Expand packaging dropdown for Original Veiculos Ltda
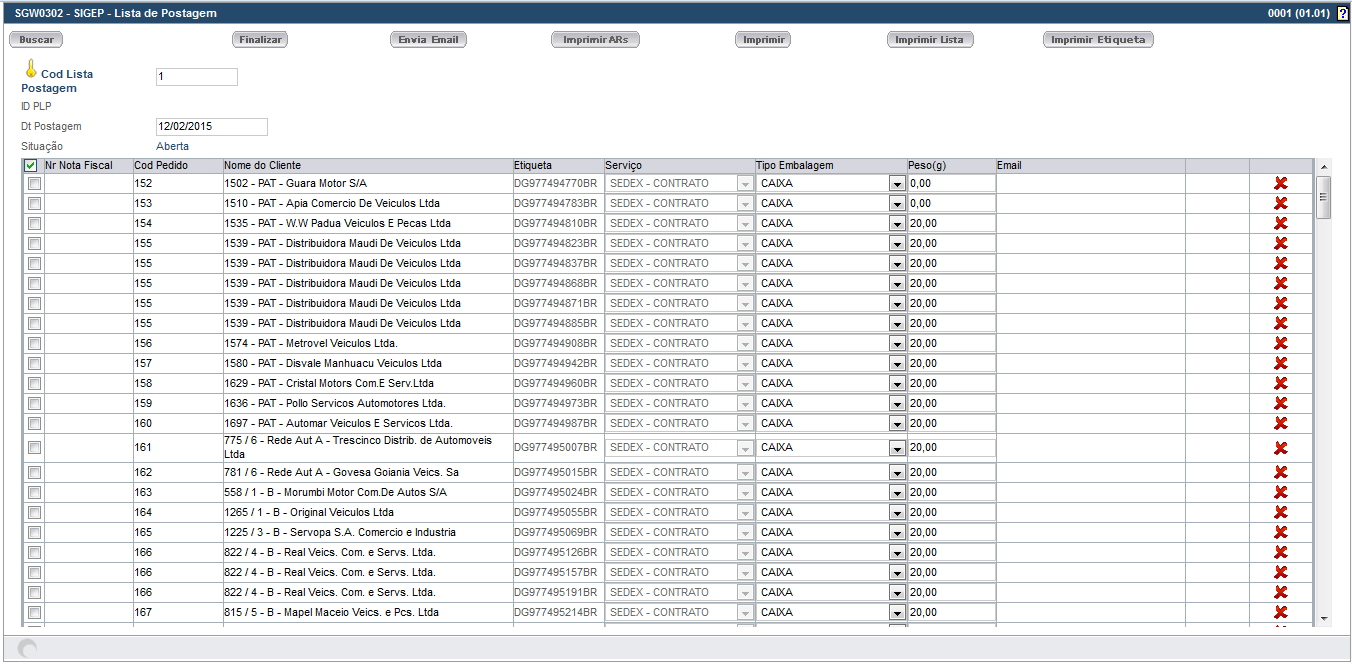This screenshot has width=1352, height=664. (896, 513)
